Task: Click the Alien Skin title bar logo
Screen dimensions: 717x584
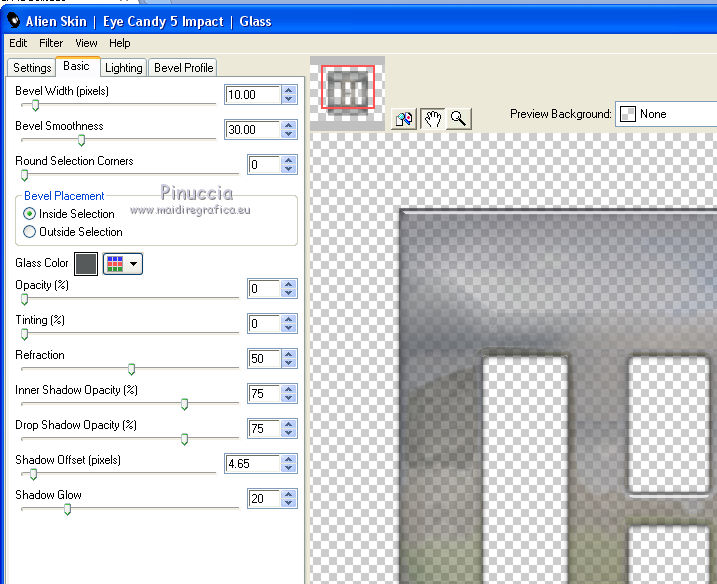Action: [x=13, y=21]
